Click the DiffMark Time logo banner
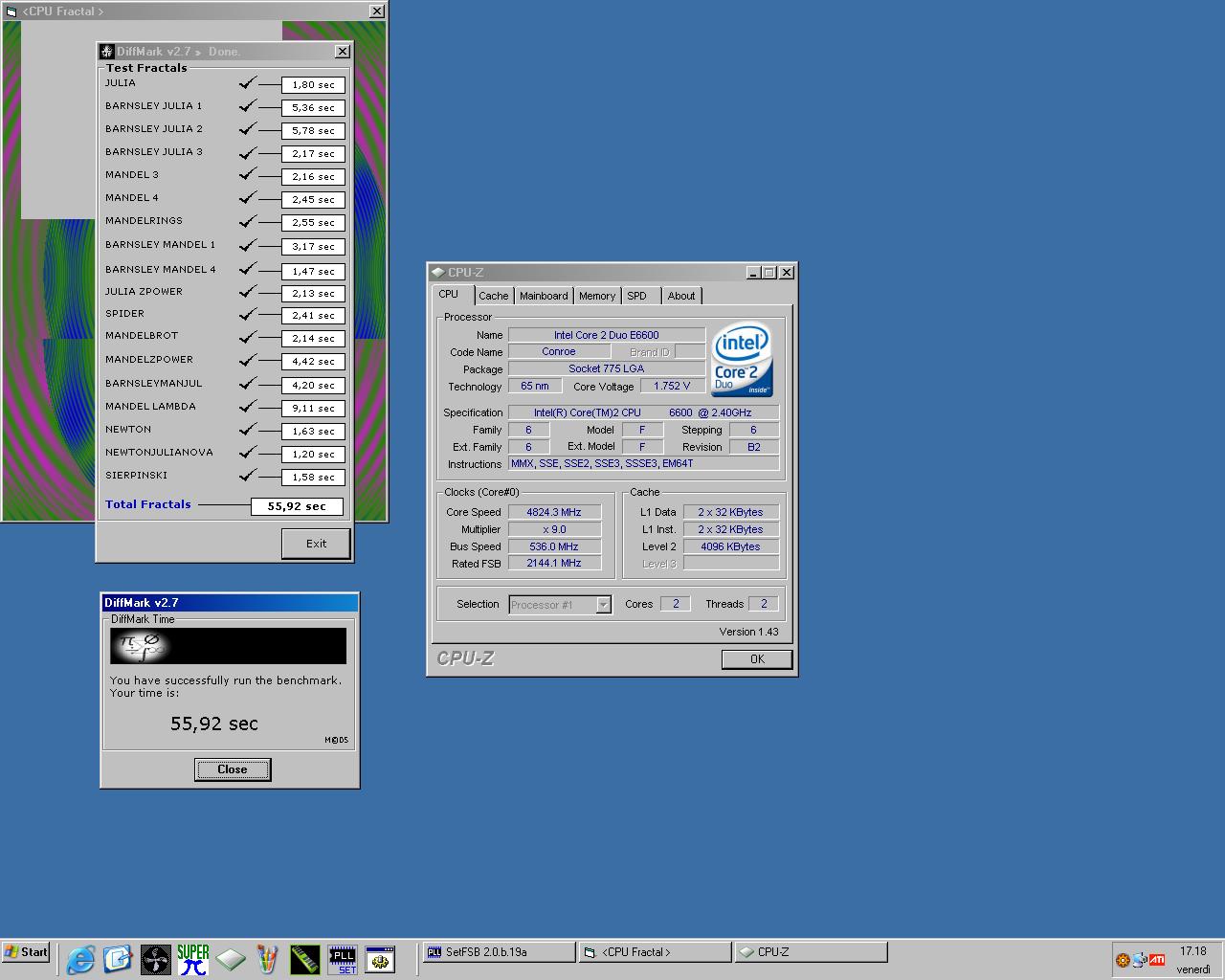1225x980 pixels. click(x=228, y=646)
